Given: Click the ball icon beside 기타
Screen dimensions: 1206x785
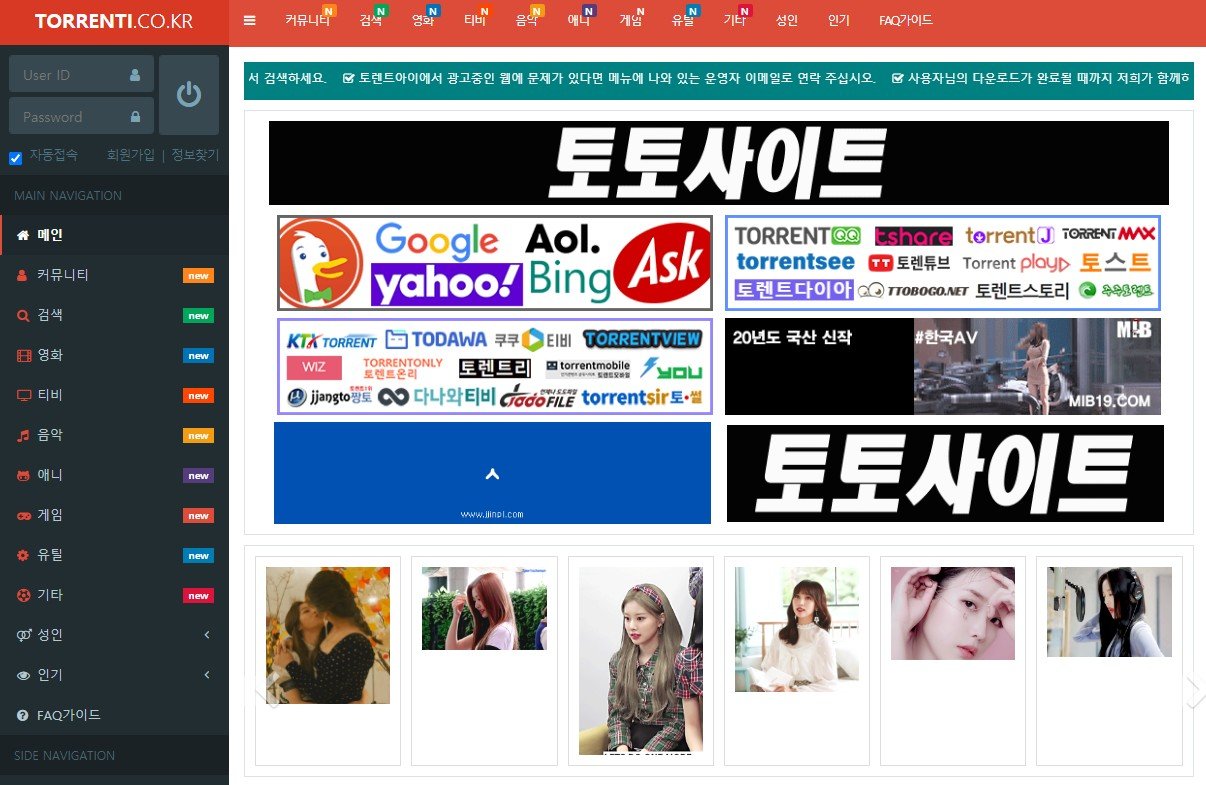Looking at the screenshot, I should [x=23, y=595].
